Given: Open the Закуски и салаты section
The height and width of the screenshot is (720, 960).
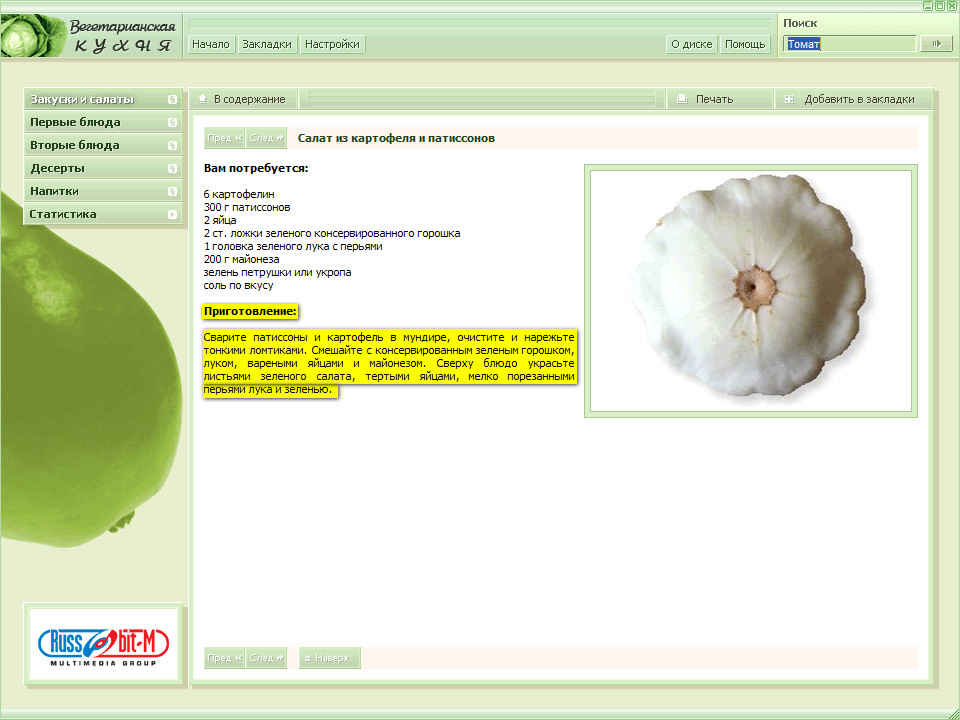Looking at the screenshot, I should point(103,99).
